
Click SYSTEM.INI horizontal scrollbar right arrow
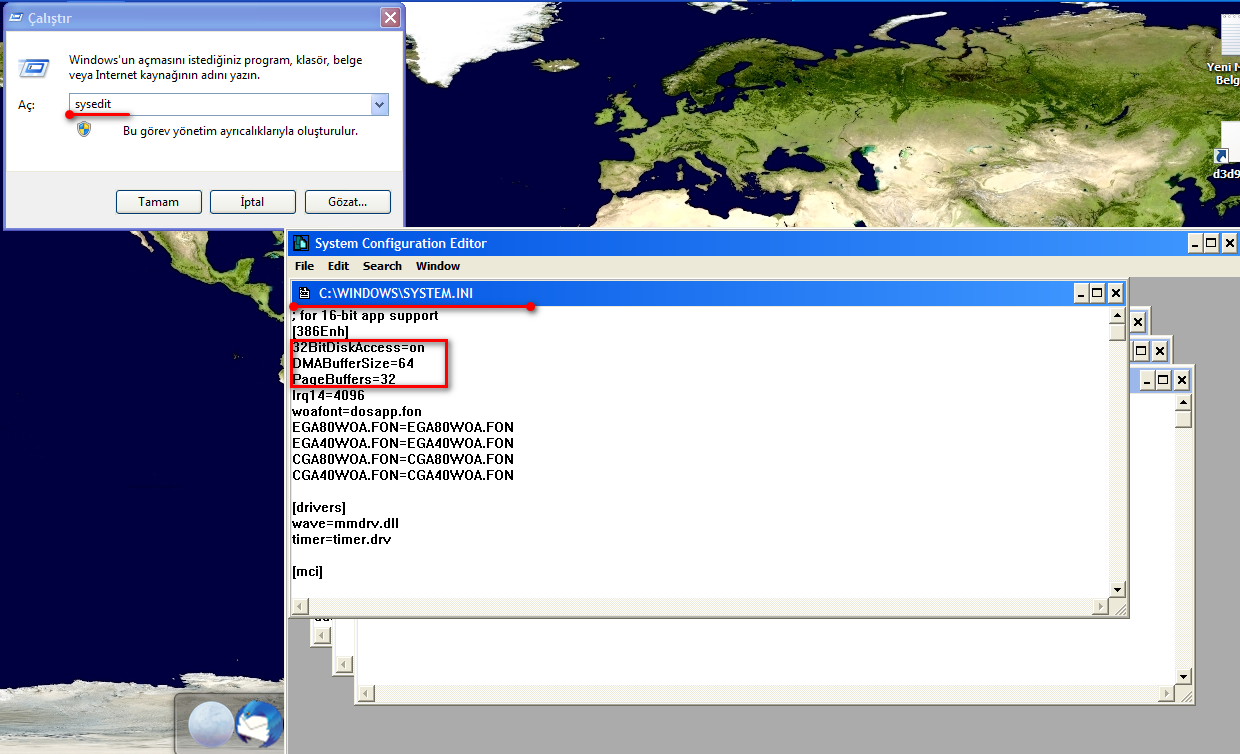coord(1101,606)
